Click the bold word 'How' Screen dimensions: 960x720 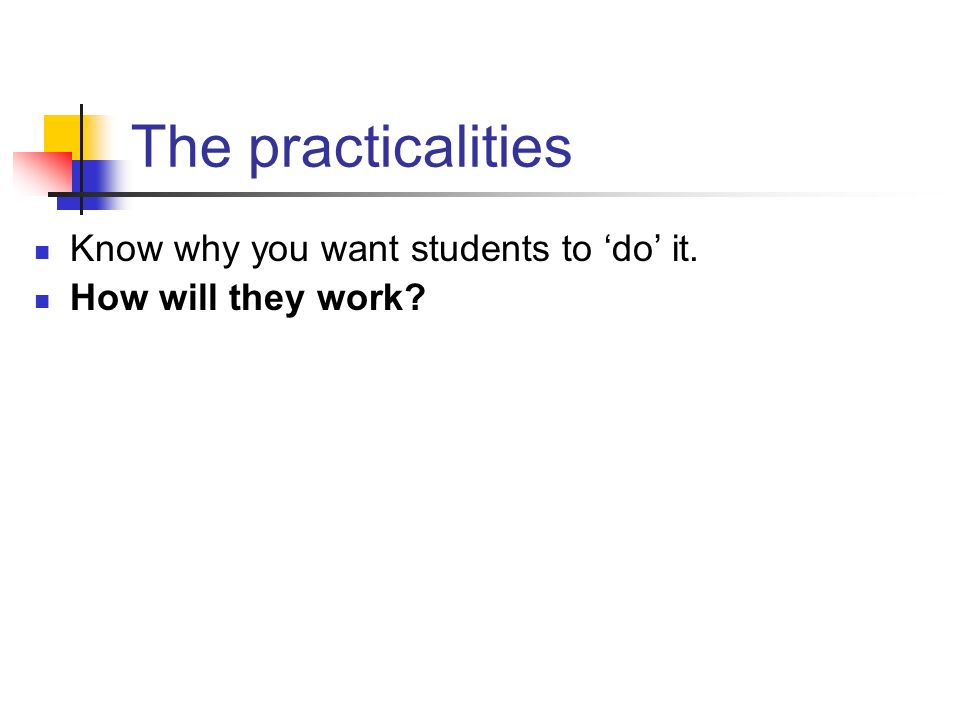[110, 298]
